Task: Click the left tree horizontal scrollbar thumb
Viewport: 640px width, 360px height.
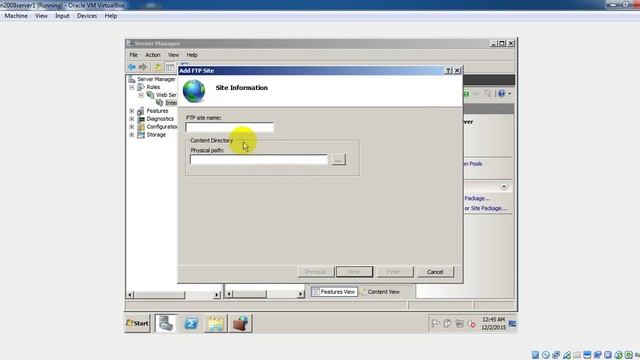Action: [x=160, y=294]
